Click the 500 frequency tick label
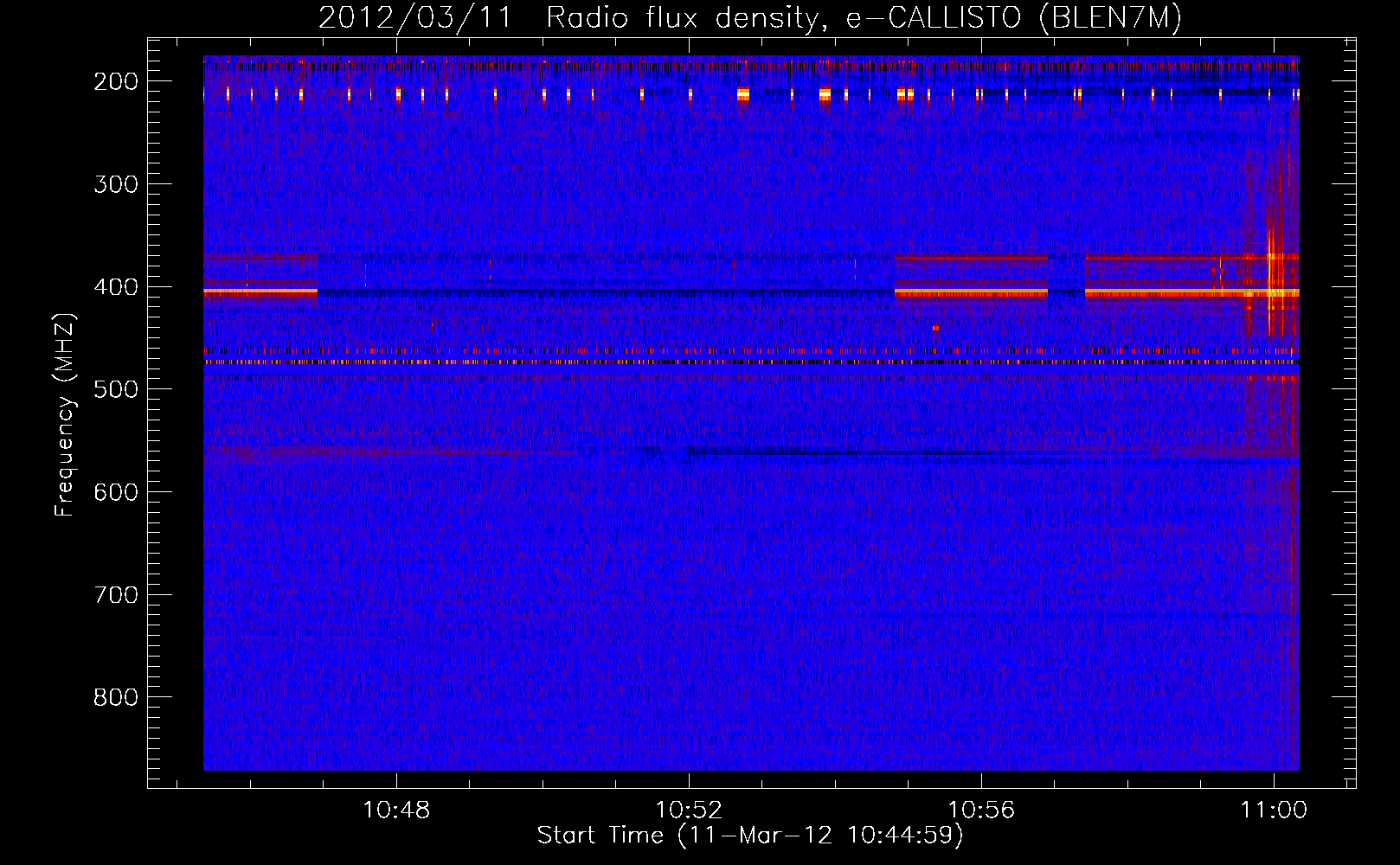Image resolution: width=1400 pixels, height=865 pixels. click(x=116, y=389)
